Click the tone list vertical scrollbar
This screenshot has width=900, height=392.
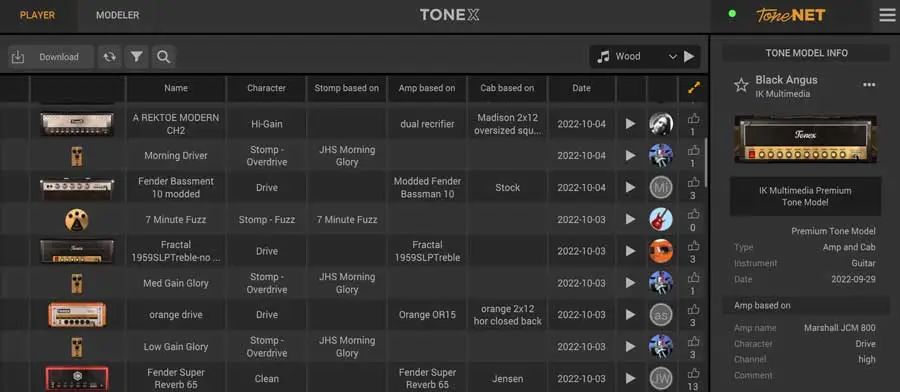(705, 162)
